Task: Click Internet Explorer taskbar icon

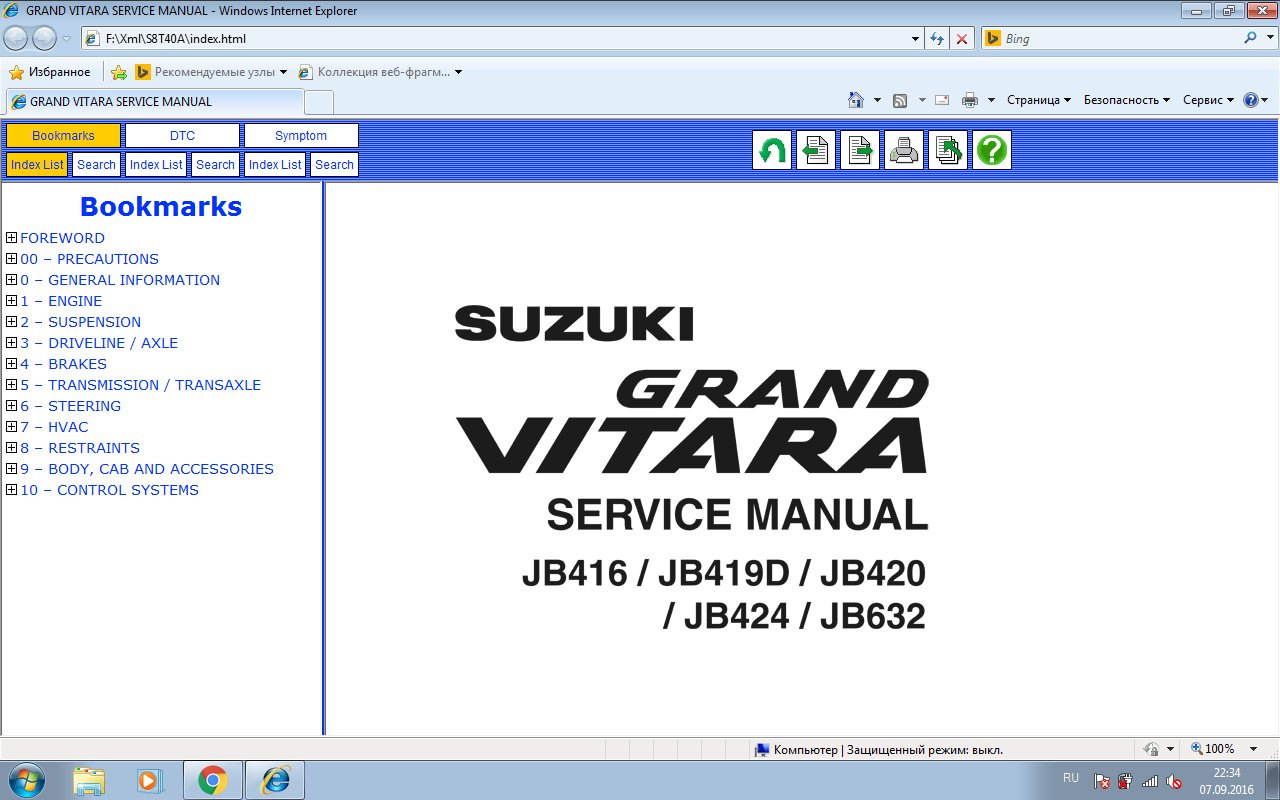Action: tap(275, 780)
